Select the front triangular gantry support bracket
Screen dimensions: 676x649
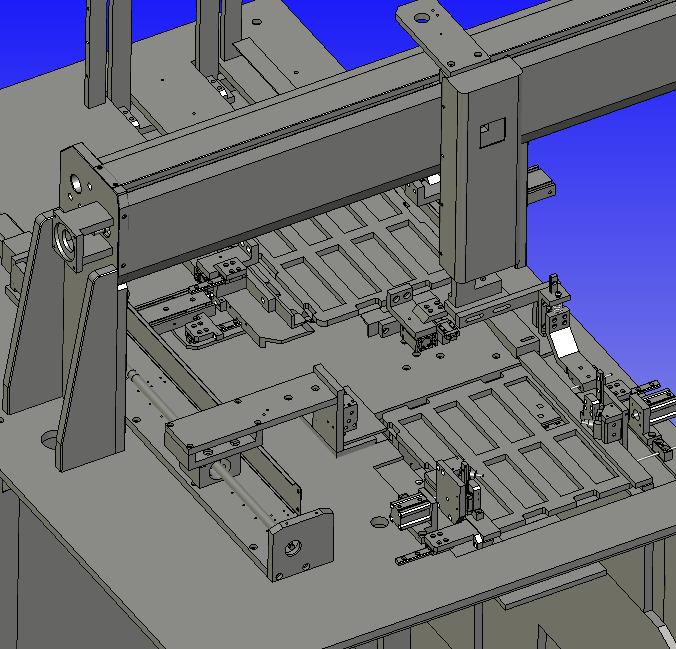coord(92,370)
